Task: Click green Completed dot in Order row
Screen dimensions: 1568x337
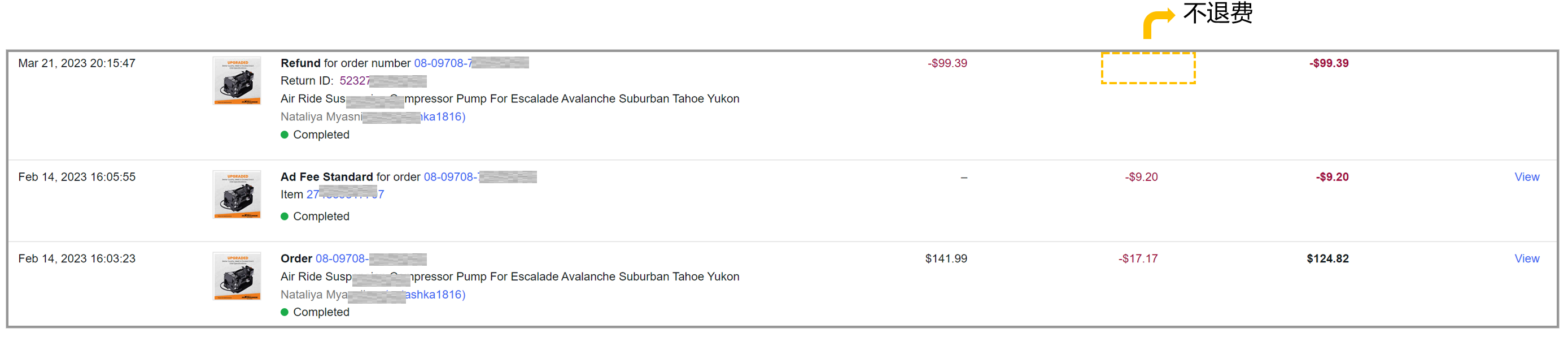Action: (x=284, y=312)
